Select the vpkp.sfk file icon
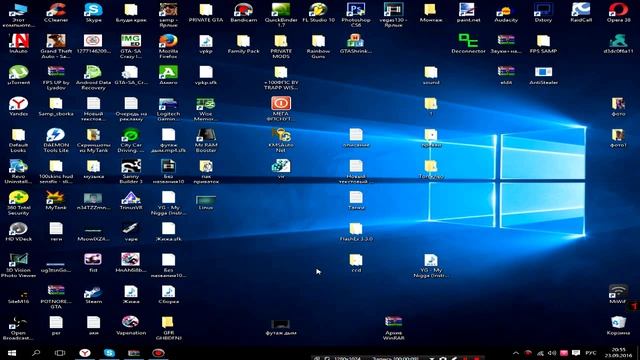The image size is (640, 360). coord(206,75)
